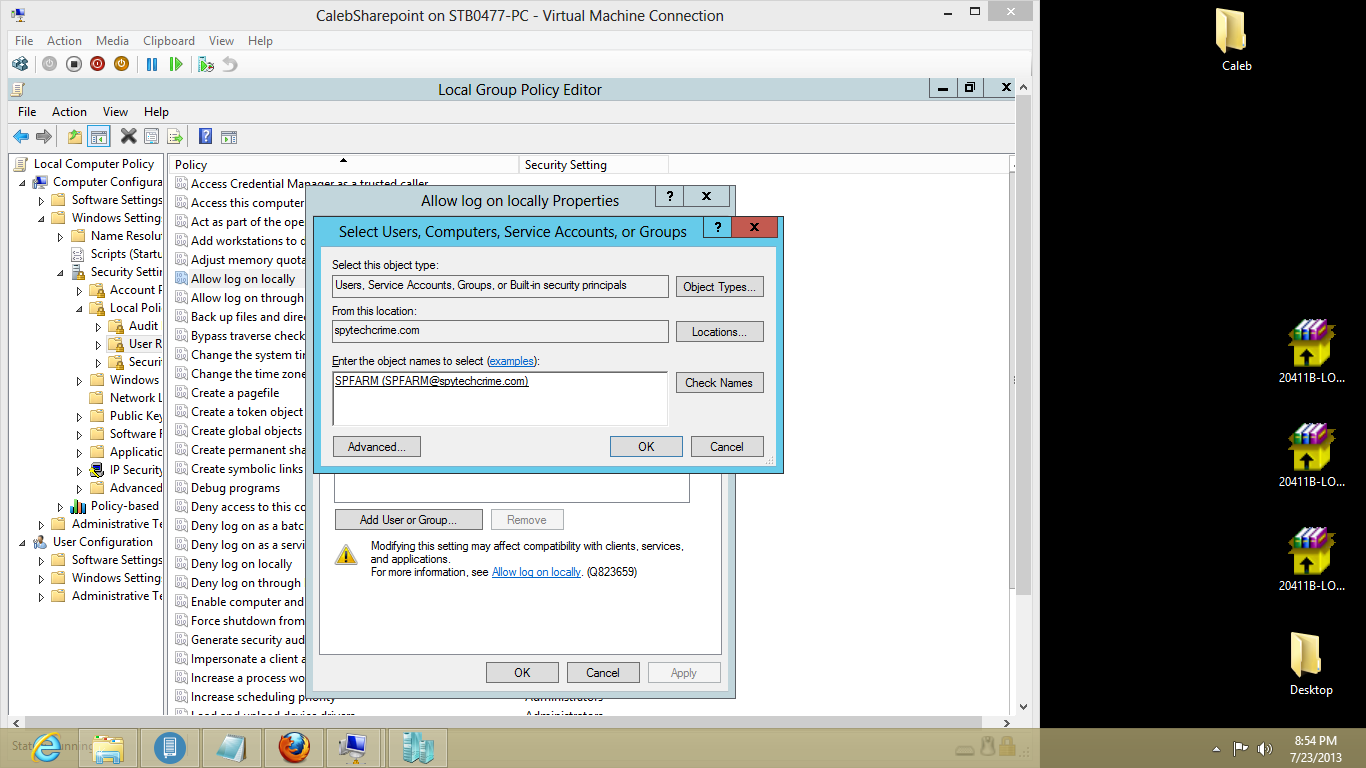Click the notepad icon in the taskbar
The width and height of the screenshot is (1366, 768).
tap(232, 747)
